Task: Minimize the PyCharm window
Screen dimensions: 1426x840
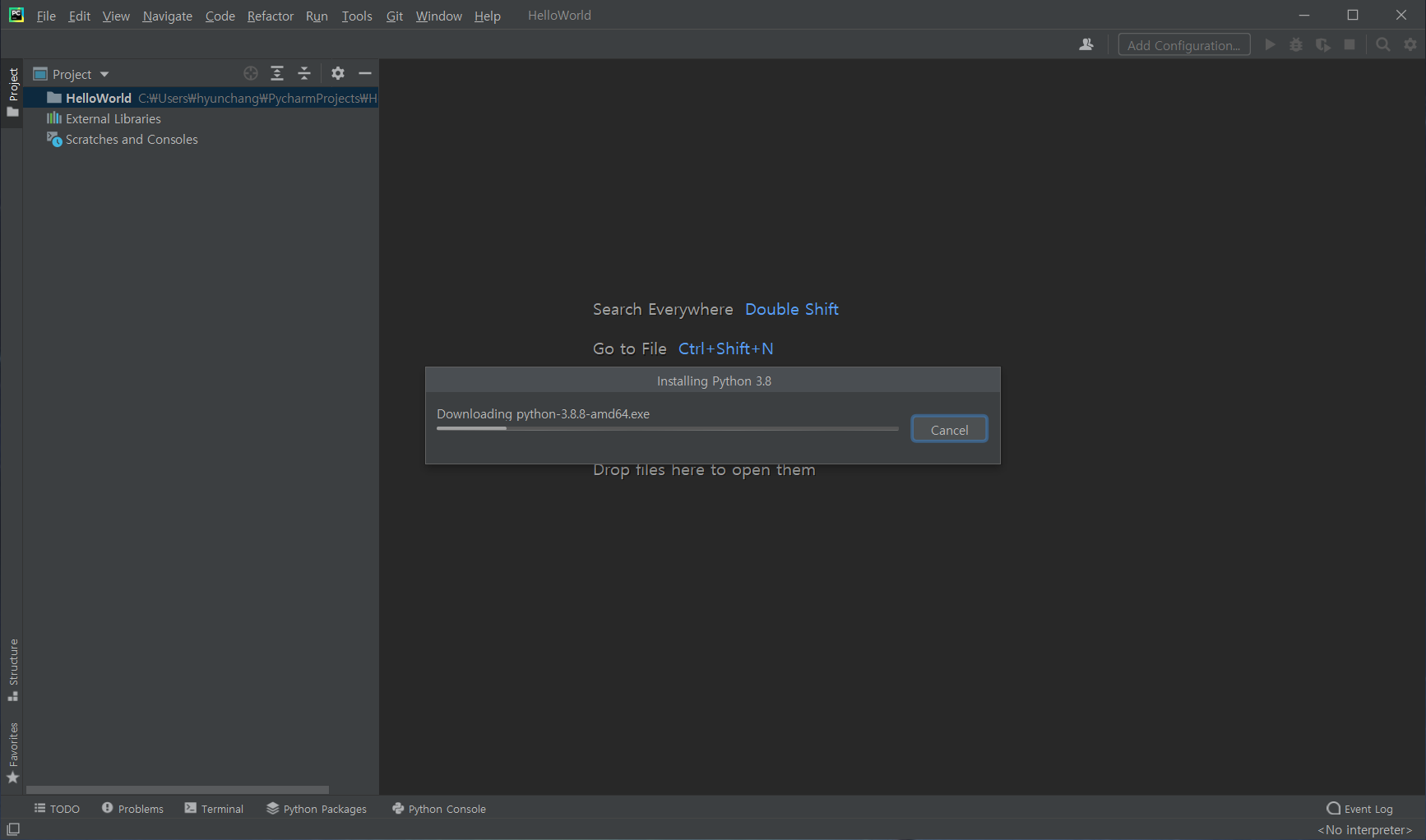Action: point(1304,15)
